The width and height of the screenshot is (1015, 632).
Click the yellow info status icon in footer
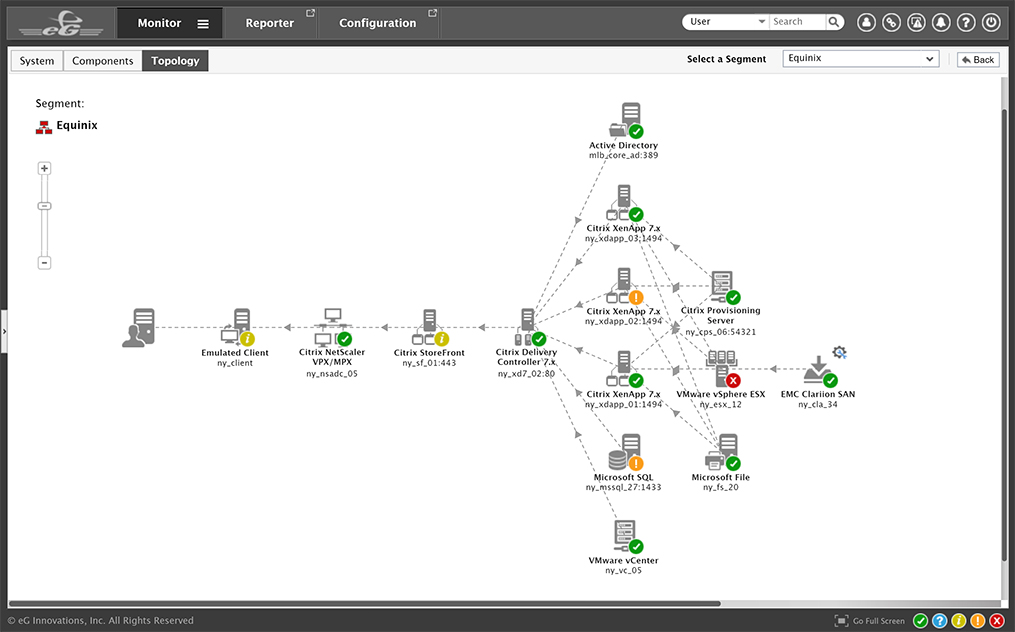point(959,621)
